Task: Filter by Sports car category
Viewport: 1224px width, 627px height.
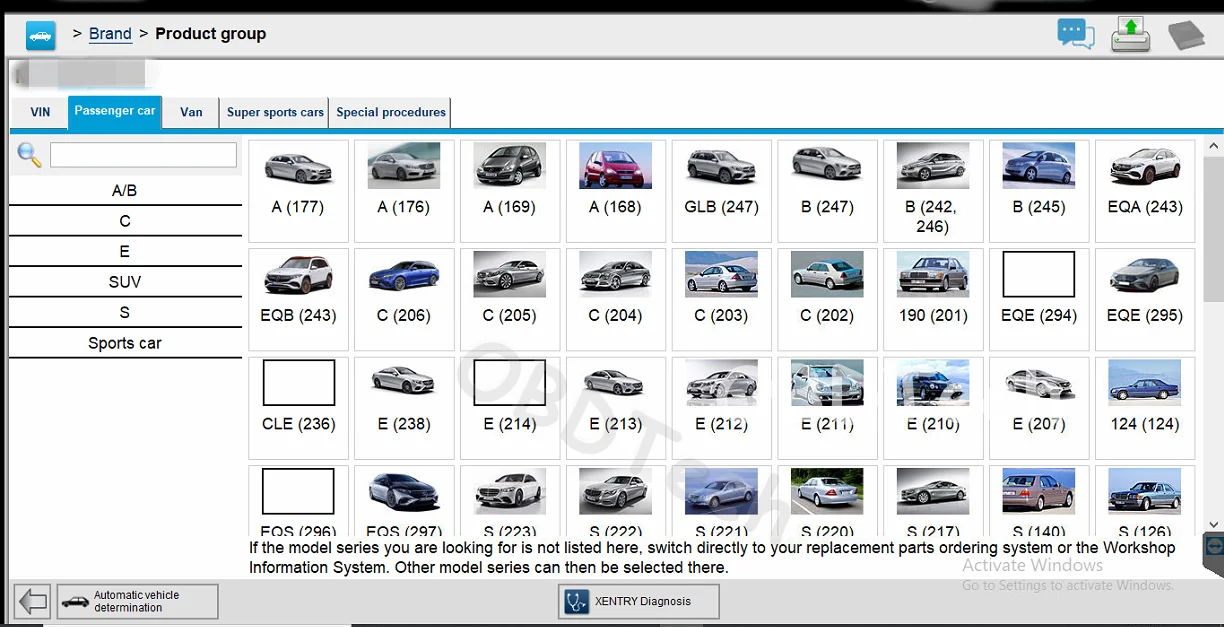Action: [125, 343]
